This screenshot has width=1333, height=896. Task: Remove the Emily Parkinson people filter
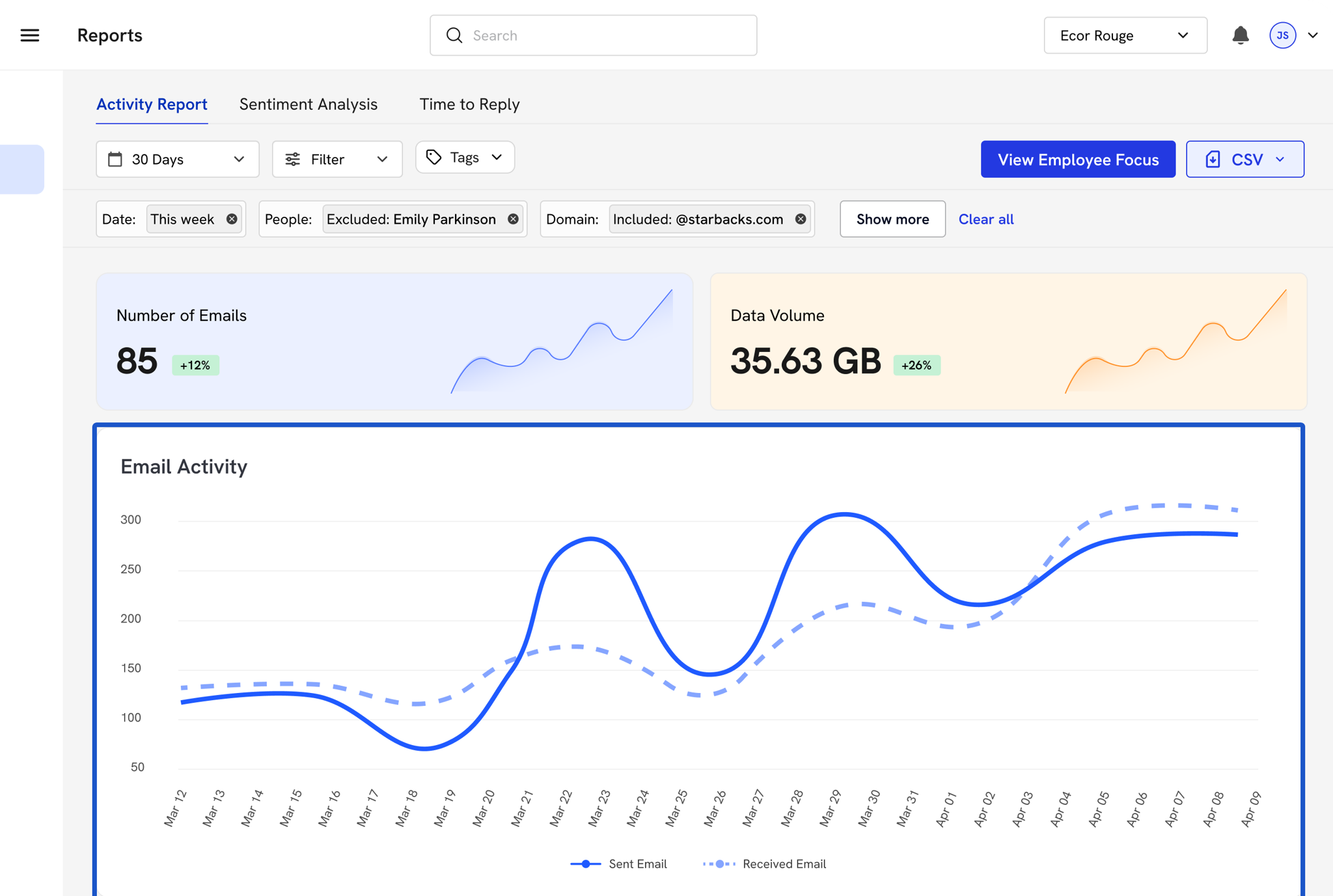coord(514,219)
